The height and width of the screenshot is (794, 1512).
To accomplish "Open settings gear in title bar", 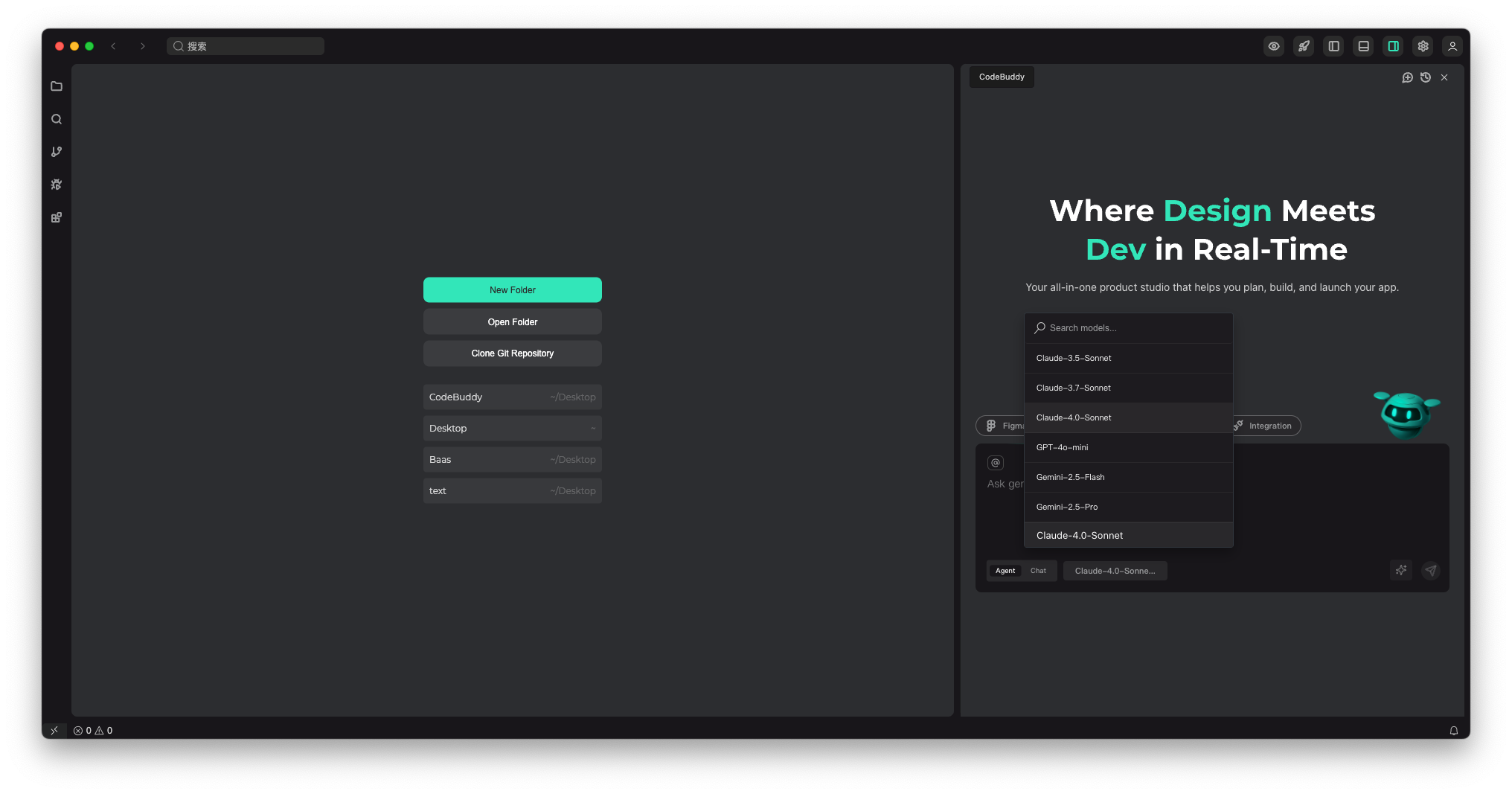I will pos(1423,46).
